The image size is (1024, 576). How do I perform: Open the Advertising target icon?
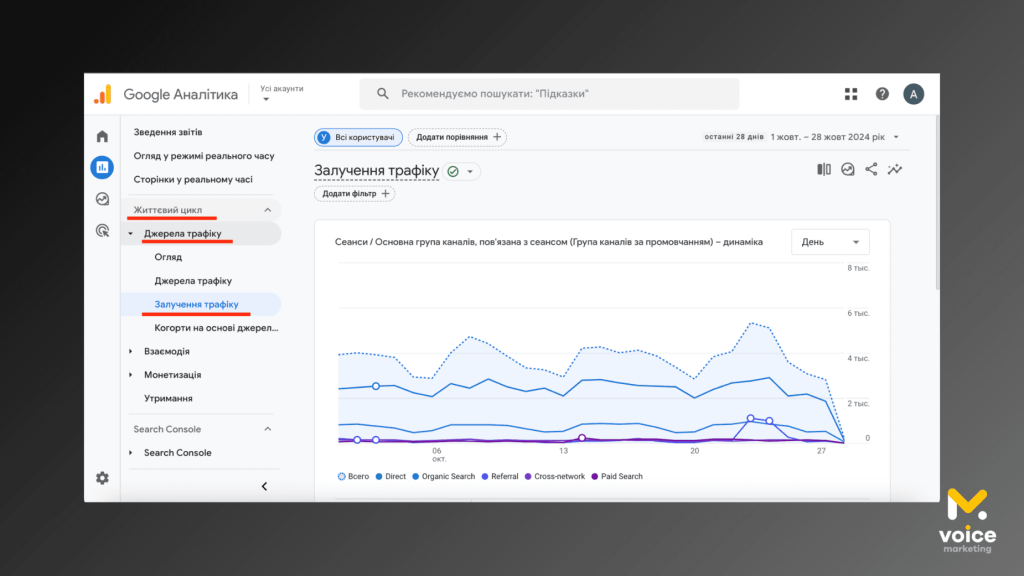coord(102,230)
